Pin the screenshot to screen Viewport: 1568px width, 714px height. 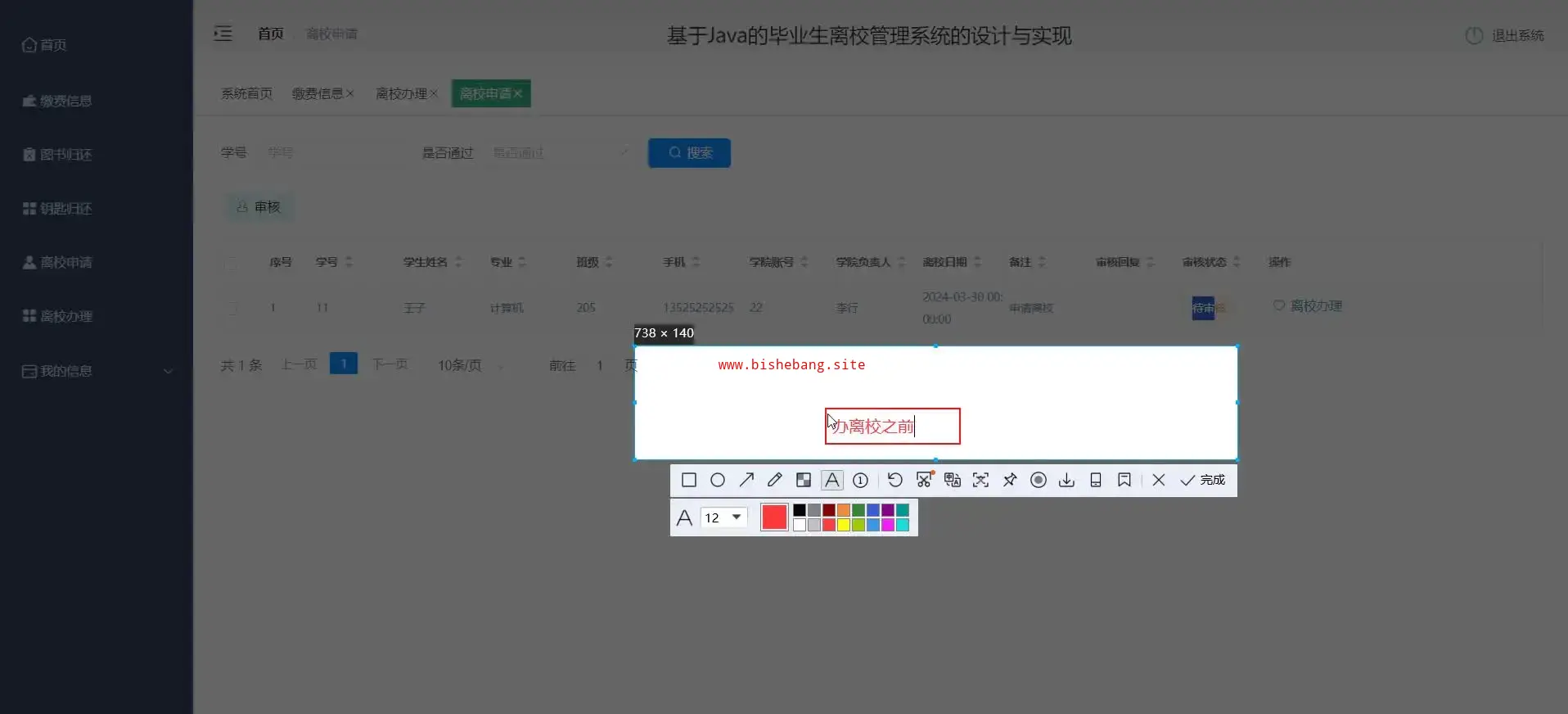click(1010, 480)
